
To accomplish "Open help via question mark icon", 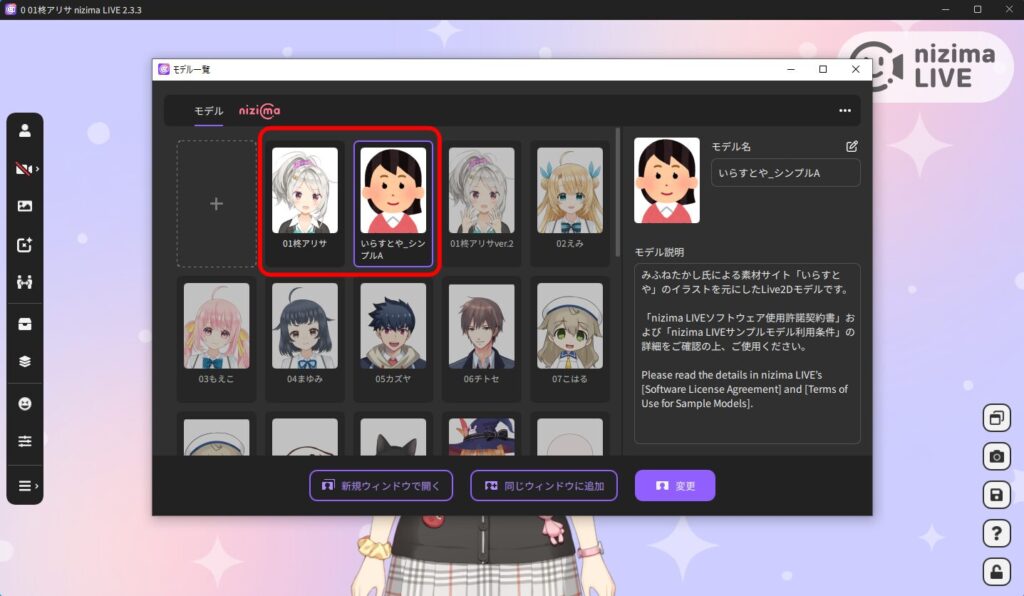I will tap(997, 534).
